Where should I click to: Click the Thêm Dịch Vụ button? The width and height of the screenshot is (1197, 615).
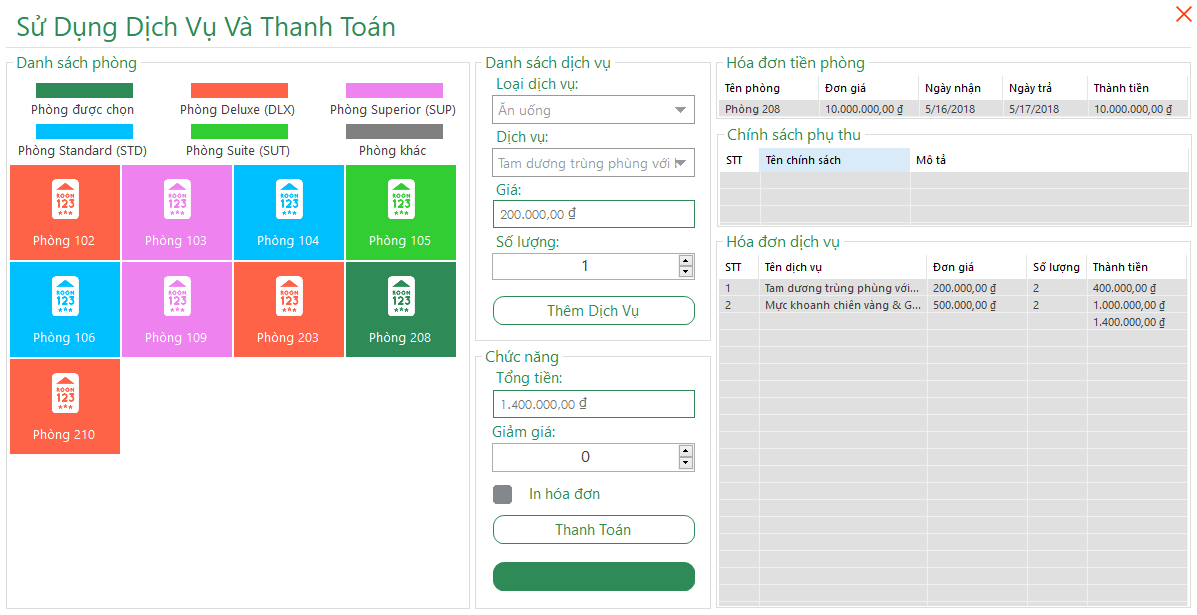point(593,310)
